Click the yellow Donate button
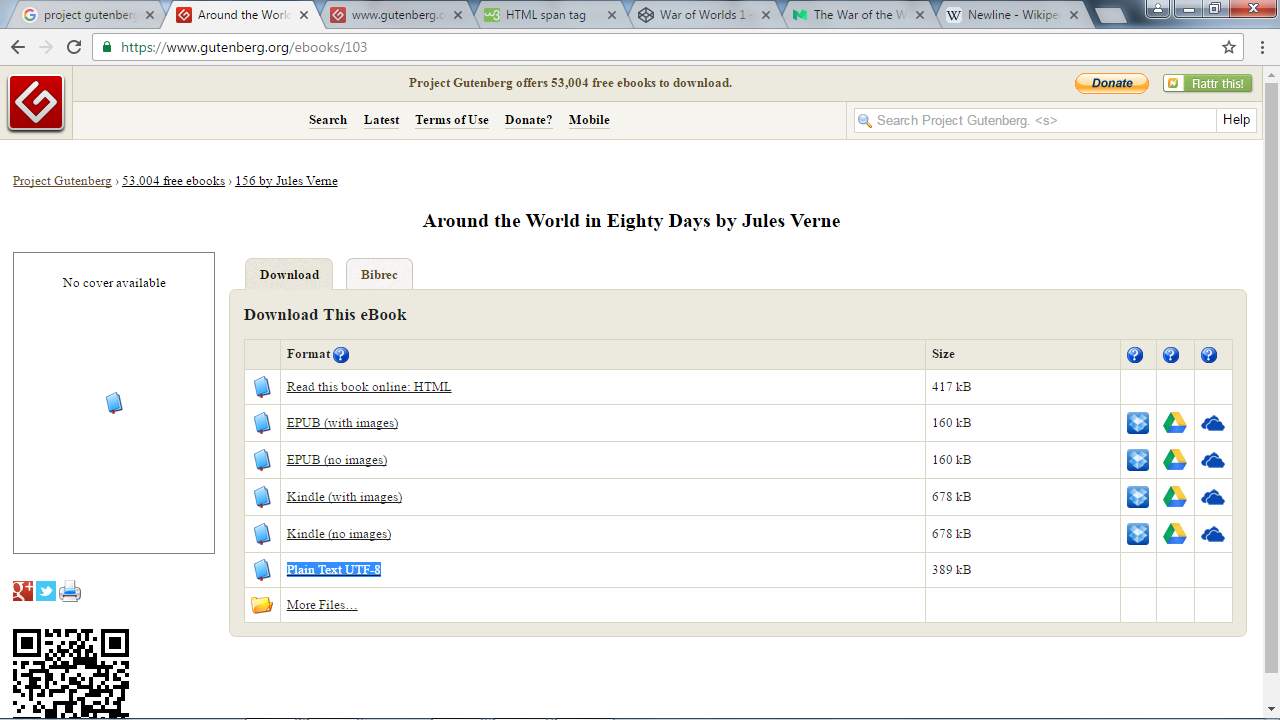The height and width of the screenshot is (720, 1280). (x=1112, y=83)
